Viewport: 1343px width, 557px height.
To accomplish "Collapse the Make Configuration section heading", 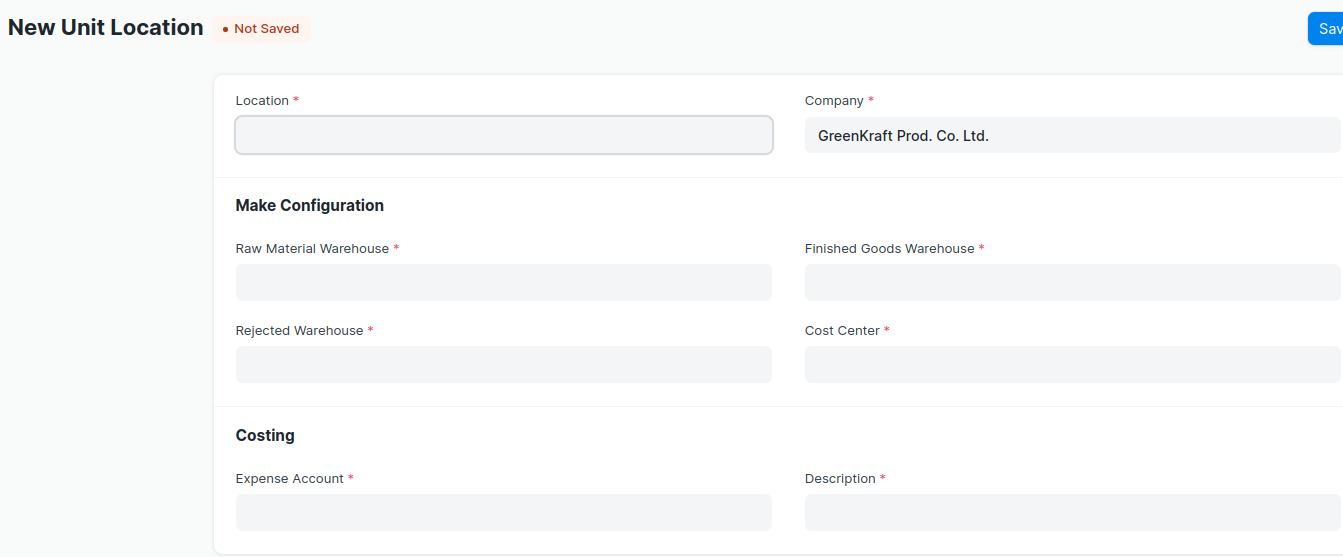I will pos(309,205).
